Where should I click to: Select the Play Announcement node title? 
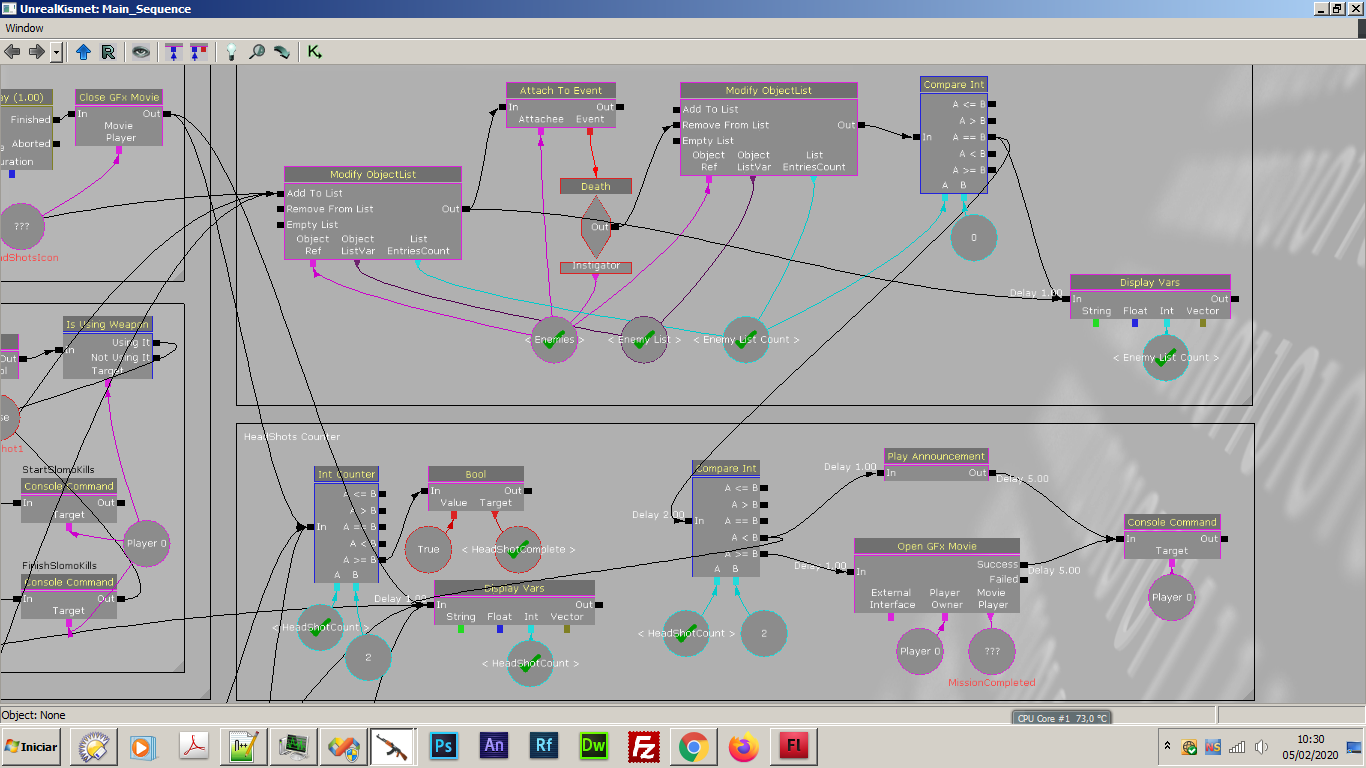pyautogui.click(x=936, y=456)
